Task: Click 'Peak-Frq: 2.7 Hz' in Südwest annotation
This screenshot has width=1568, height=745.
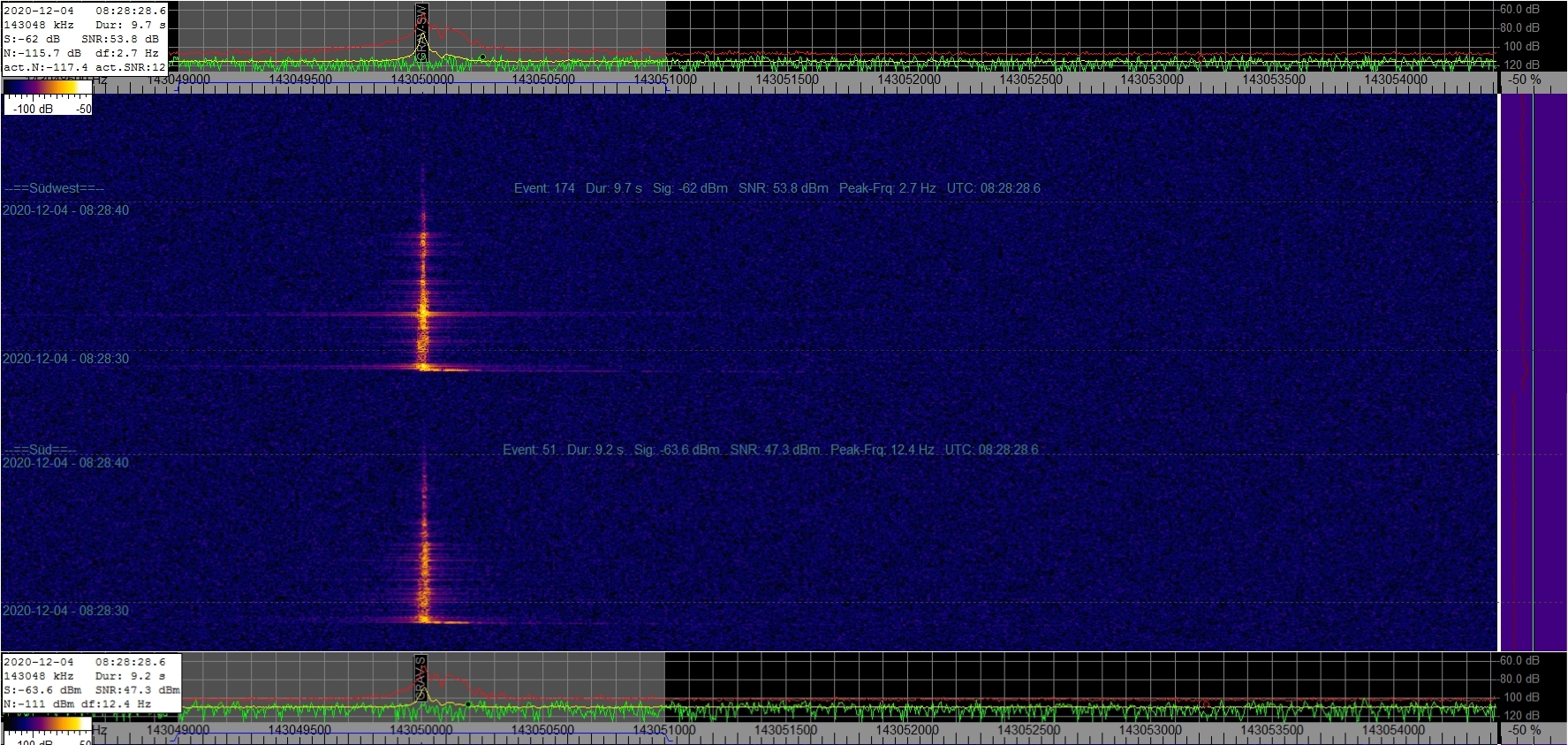Action: (887, 188)
